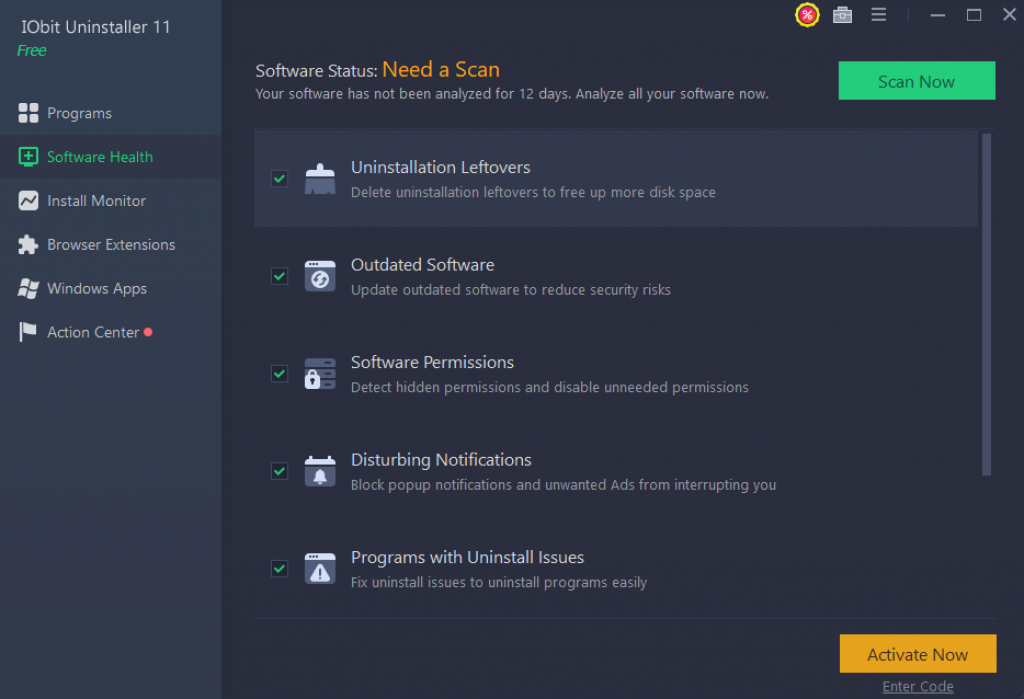Open the Enter Code link
The height and width of the screenshot is (699, 1024).
click(x=917, y=686)
